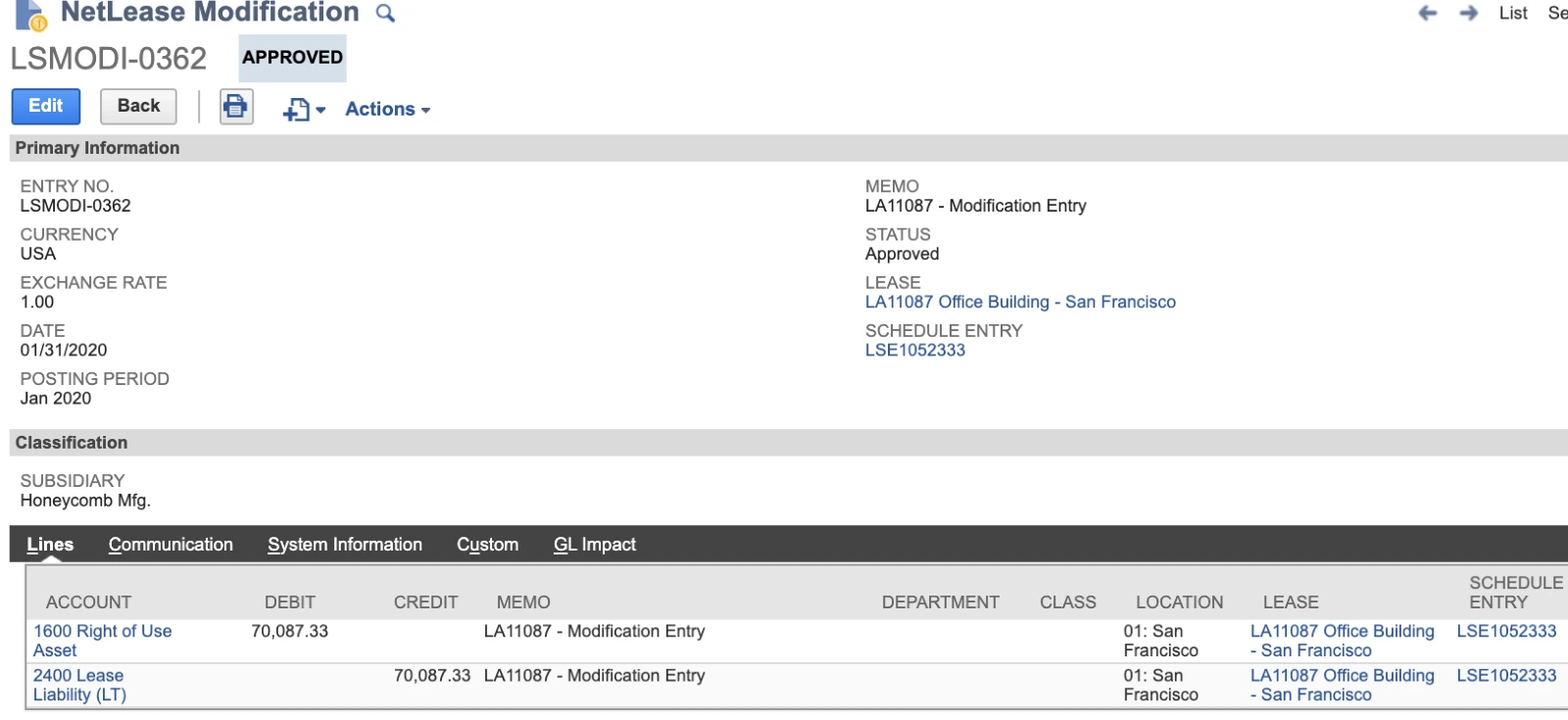
Task: Navigate to next record with right arrow
Action: pyautogui.click(x=1466, y=13)
